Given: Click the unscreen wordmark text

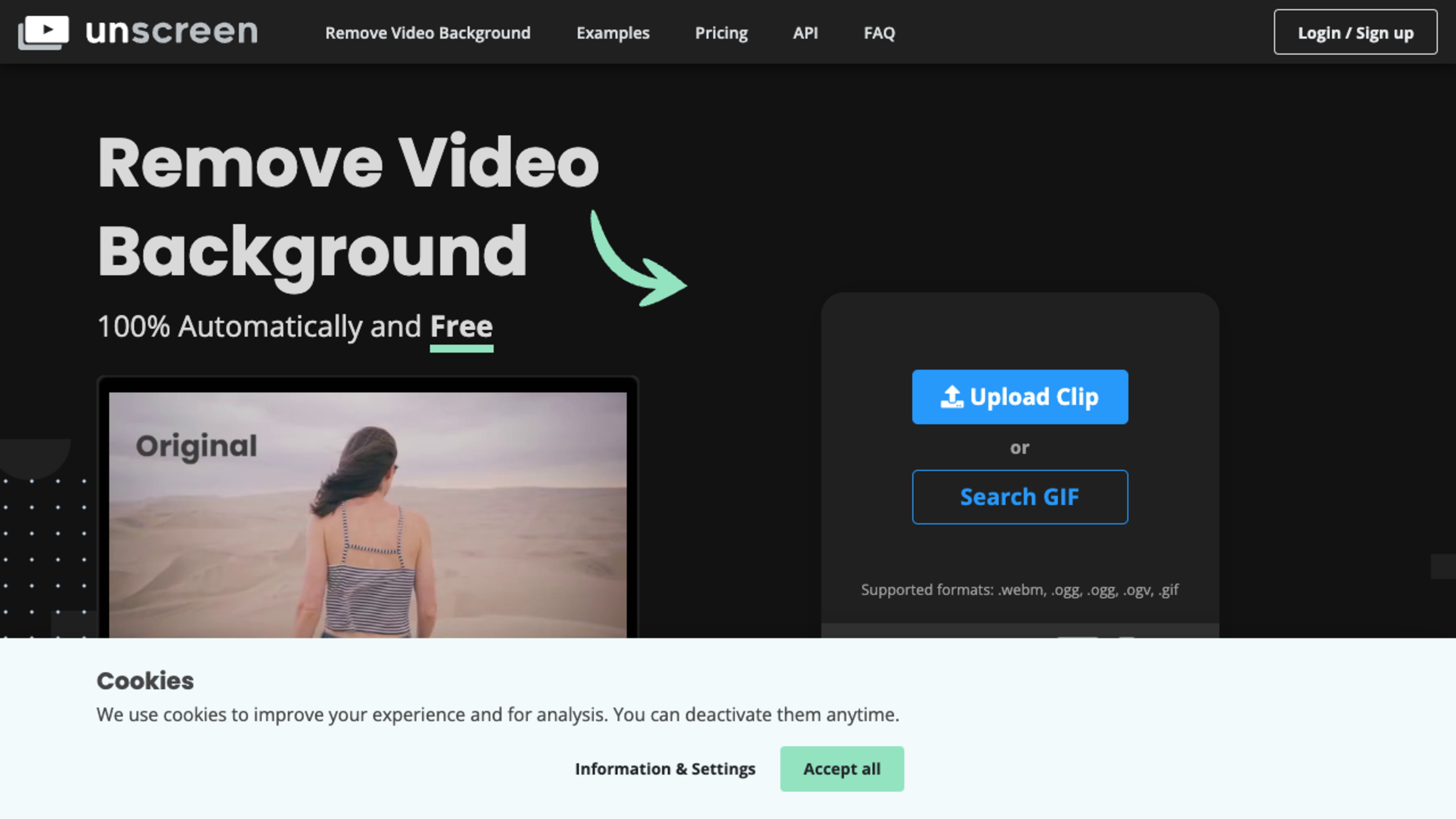Looking at the screenshot, I should tap(172, 31).
